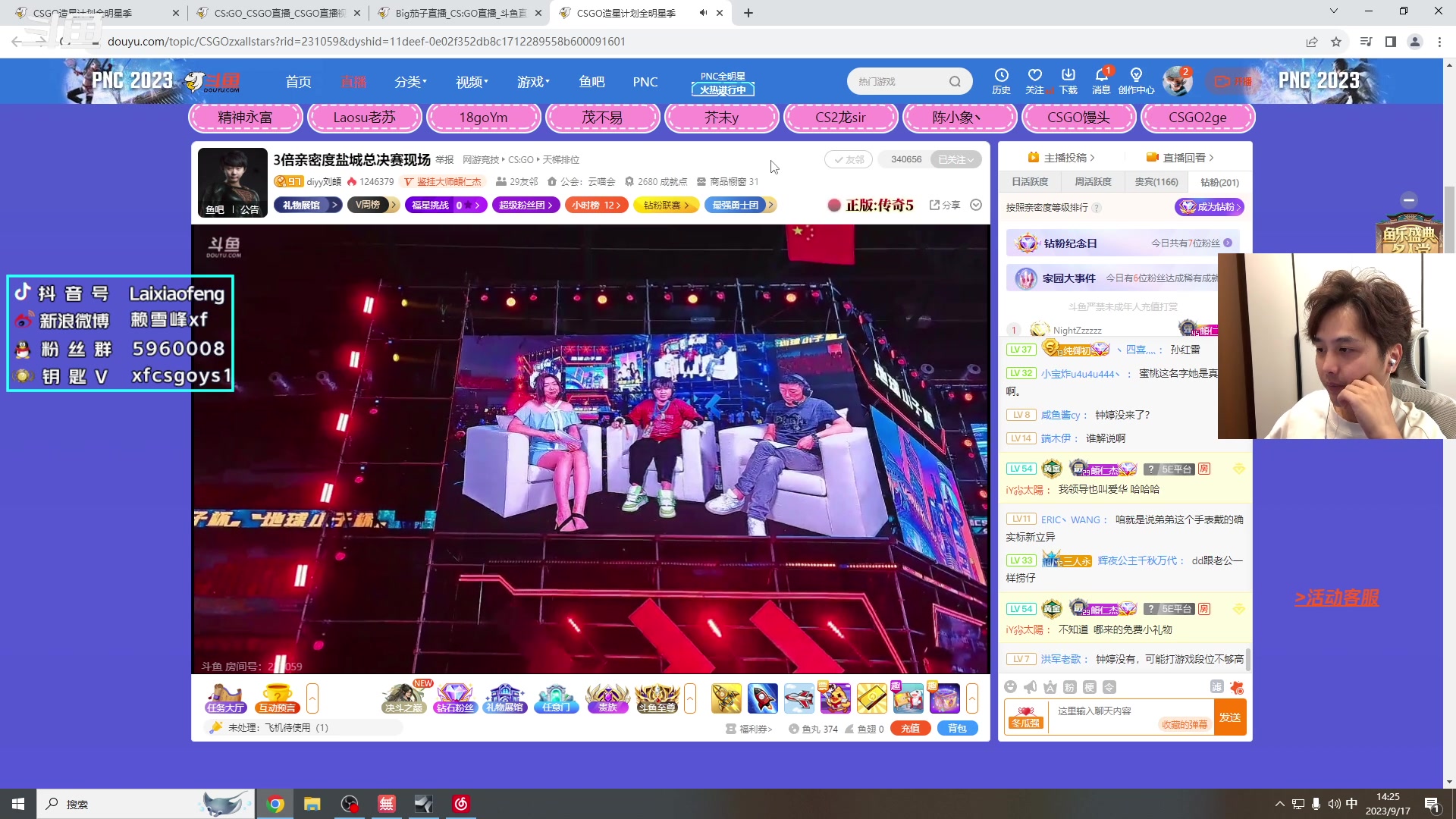Open Chrome tab search dropdown arrow
The image size is (1456, 819).
click(1333, 11)
